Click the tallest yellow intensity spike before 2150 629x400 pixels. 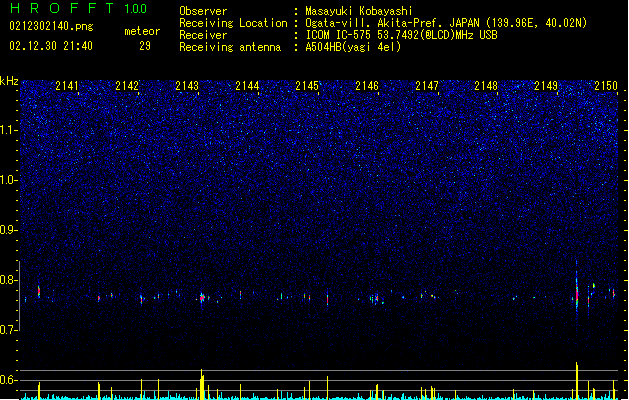(x=577, y=381)
